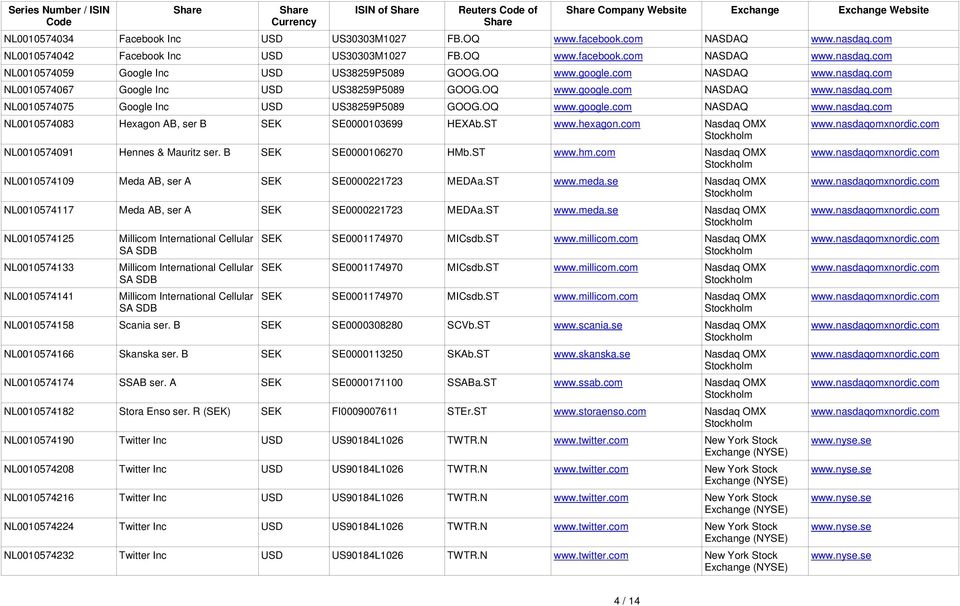Viewport: 960px width, 606px height.
Task: Select ISIN SE0000106270
Action: click(x=367, y=153)
